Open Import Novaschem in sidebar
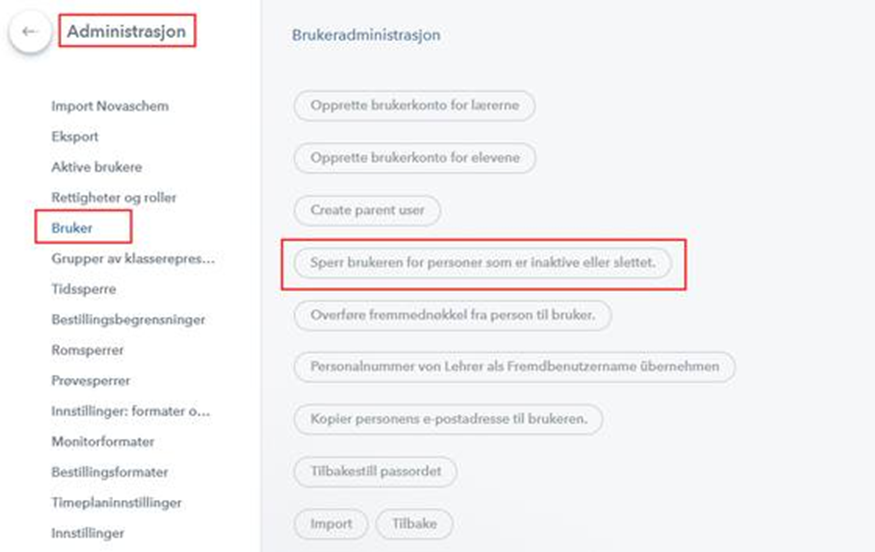Screen dimensions: 875x552 [x=110, y=106]
